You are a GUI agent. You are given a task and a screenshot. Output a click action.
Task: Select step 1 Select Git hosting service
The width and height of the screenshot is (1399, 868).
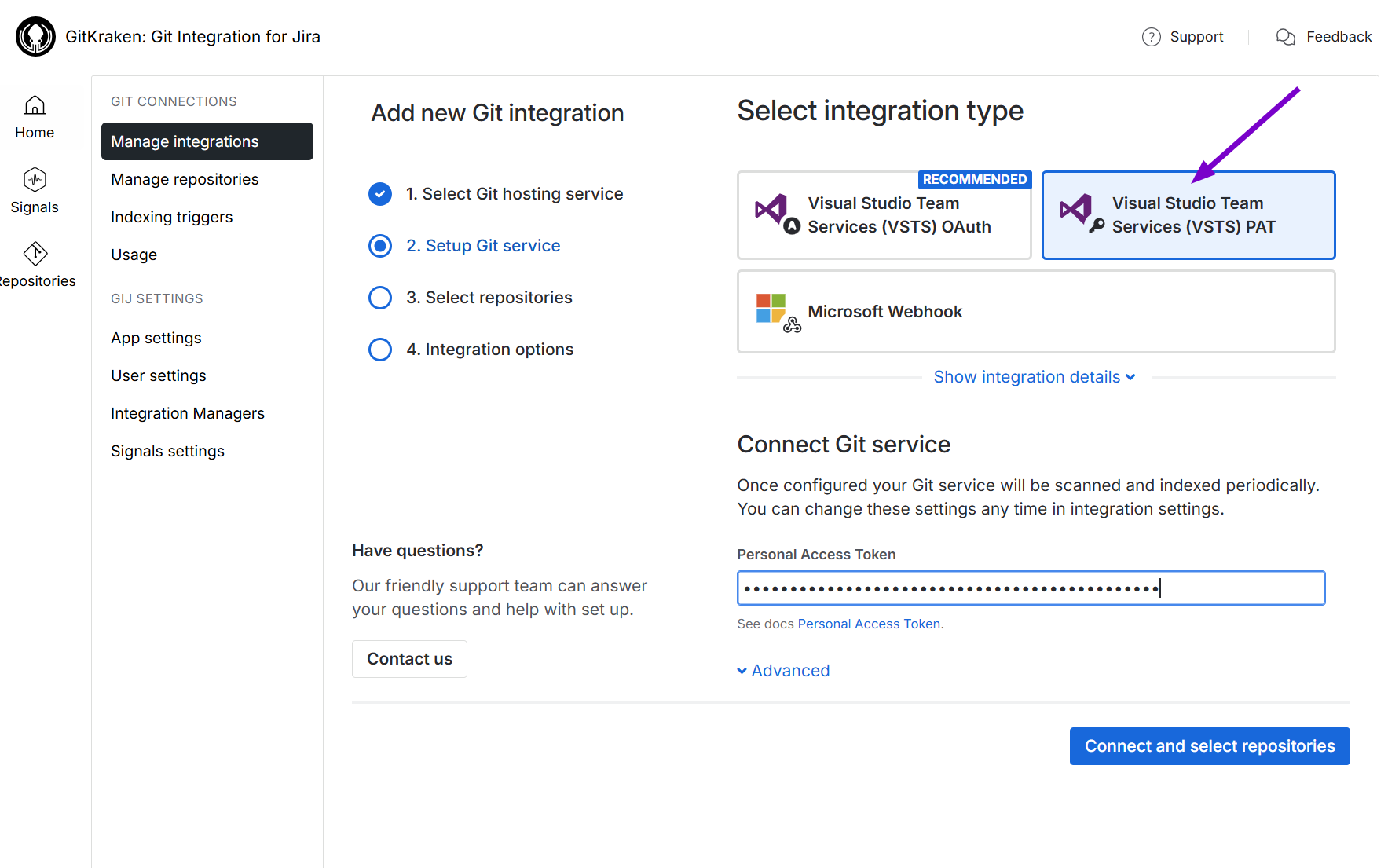tap(380, 194)
